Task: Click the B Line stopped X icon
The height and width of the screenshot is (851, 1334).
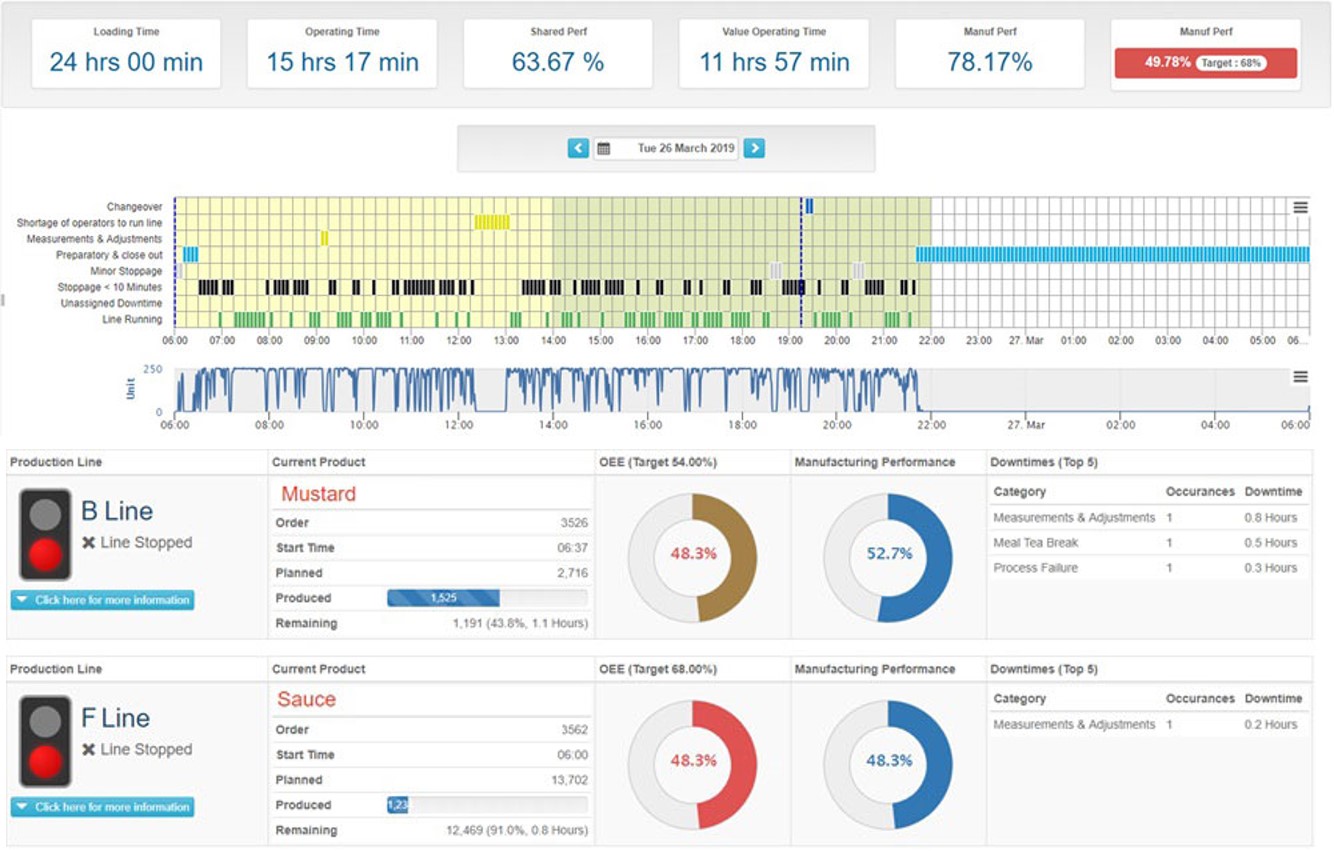Action: [88, 543]
